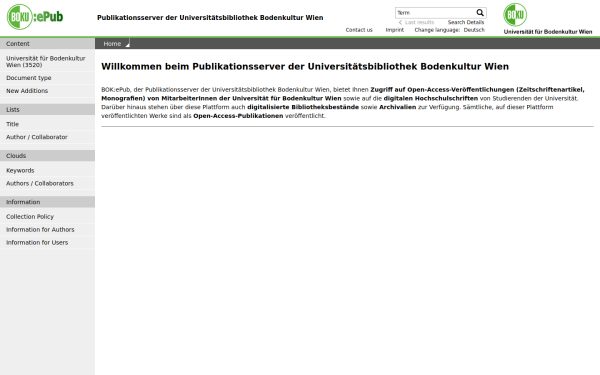Open Author / Collaborator list
The height and width of the screenshot is (375, 600).
point(37,137)
